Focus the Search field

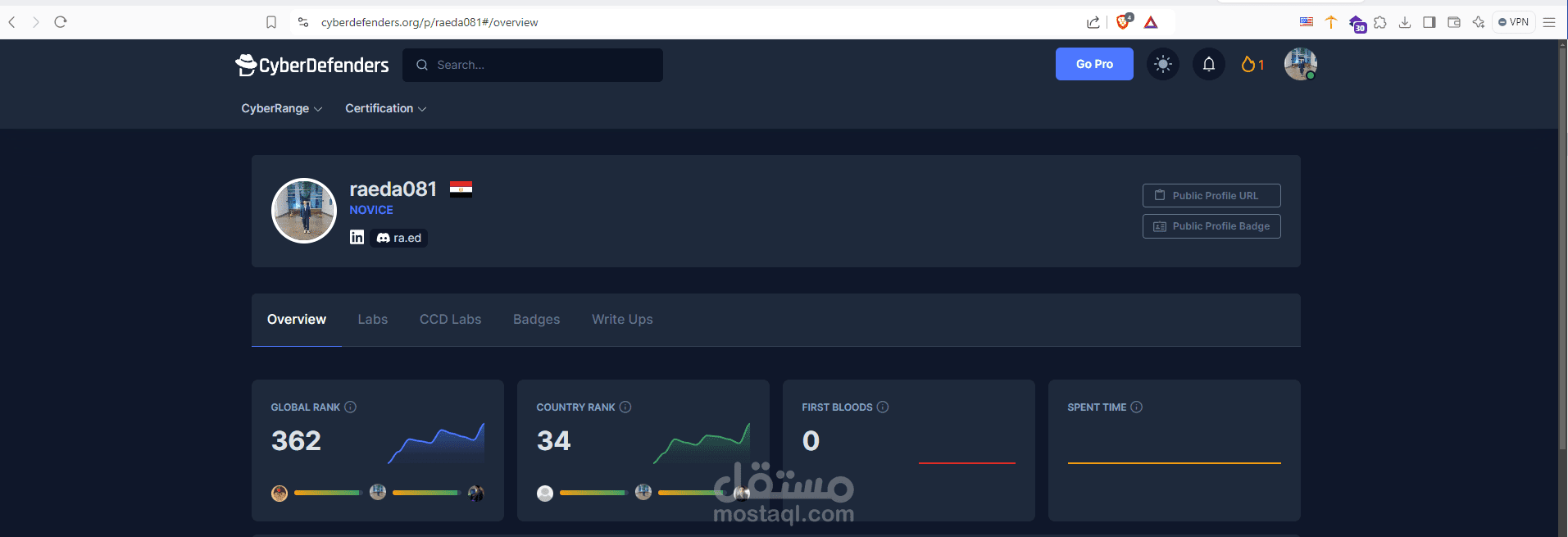(x=533, y=65)
